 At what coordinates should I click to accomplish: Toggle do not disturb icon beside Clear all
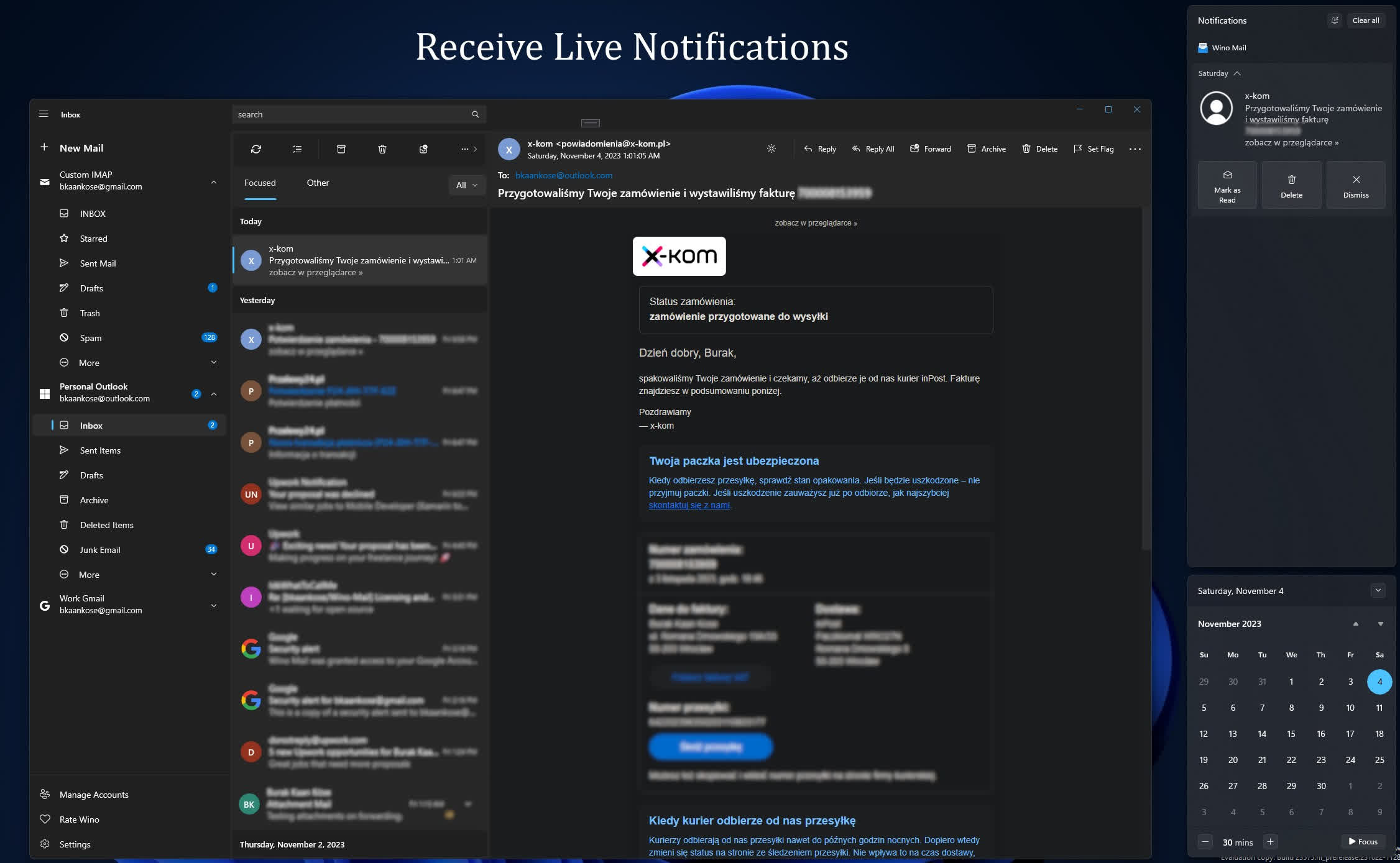point(1334,21)
